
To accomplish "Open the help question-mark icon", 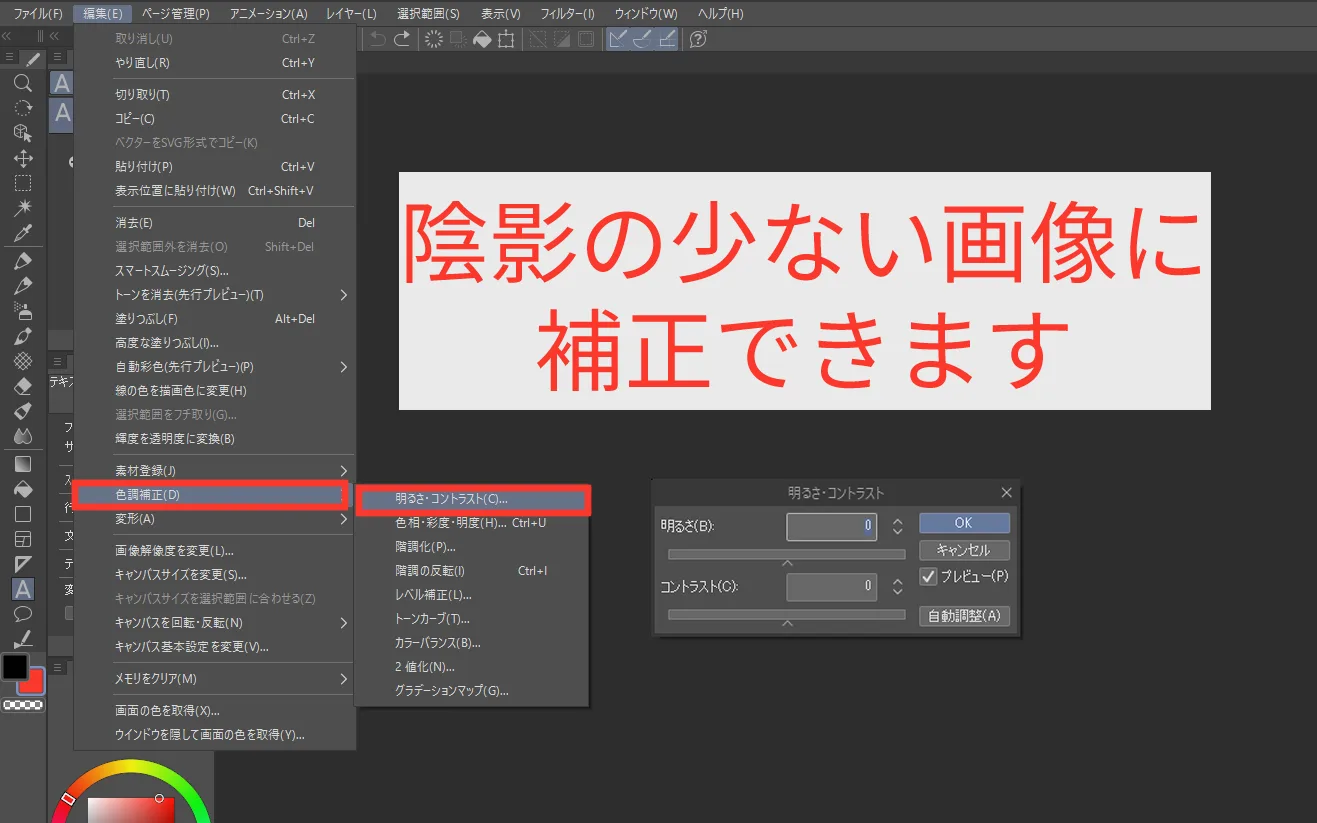I will point(699,39).
